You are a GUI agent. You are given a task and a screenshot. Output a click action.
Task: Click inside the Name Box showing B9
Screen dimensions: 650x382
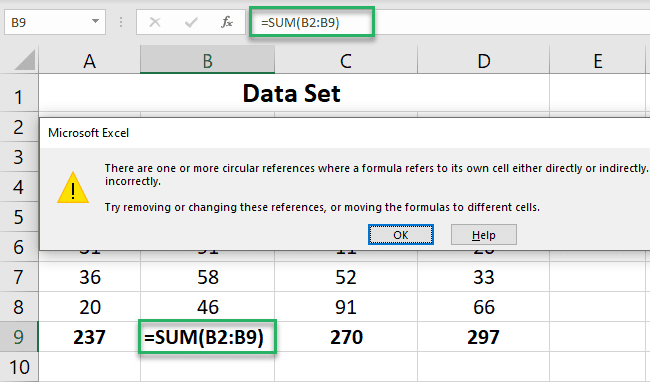47,22
